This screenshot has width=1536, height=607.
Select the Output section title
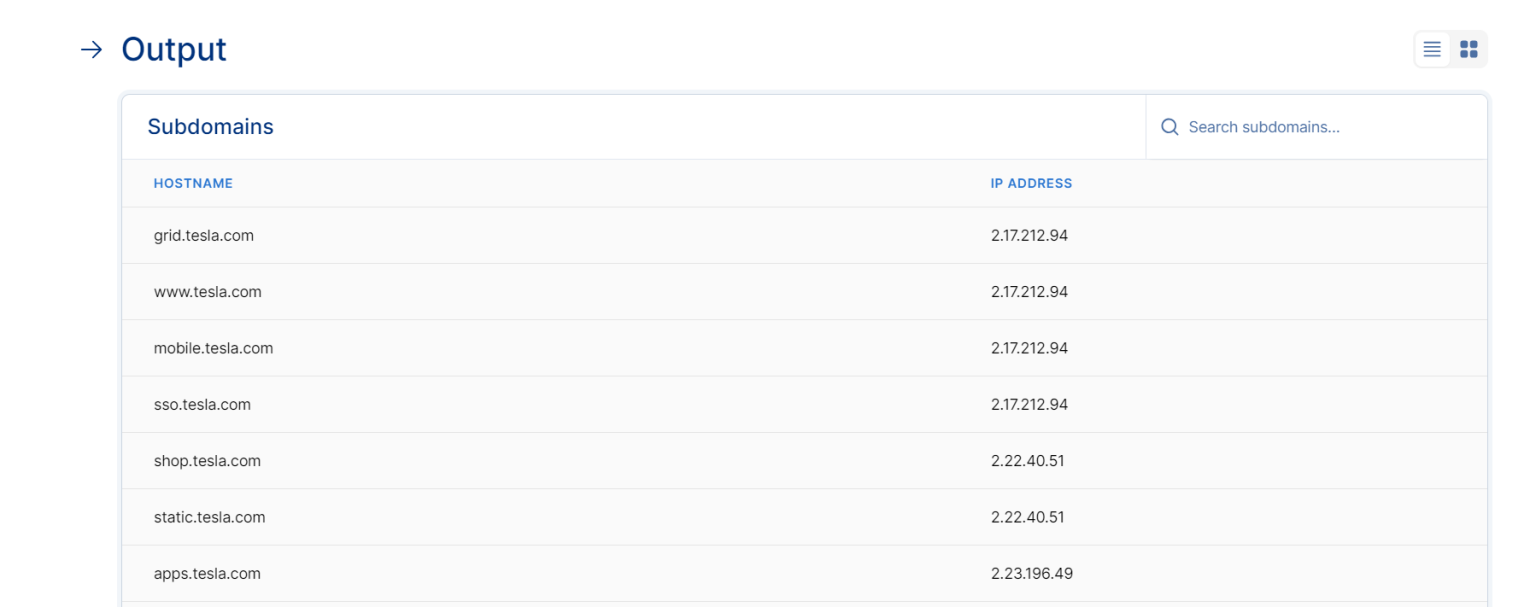[173, 48]
